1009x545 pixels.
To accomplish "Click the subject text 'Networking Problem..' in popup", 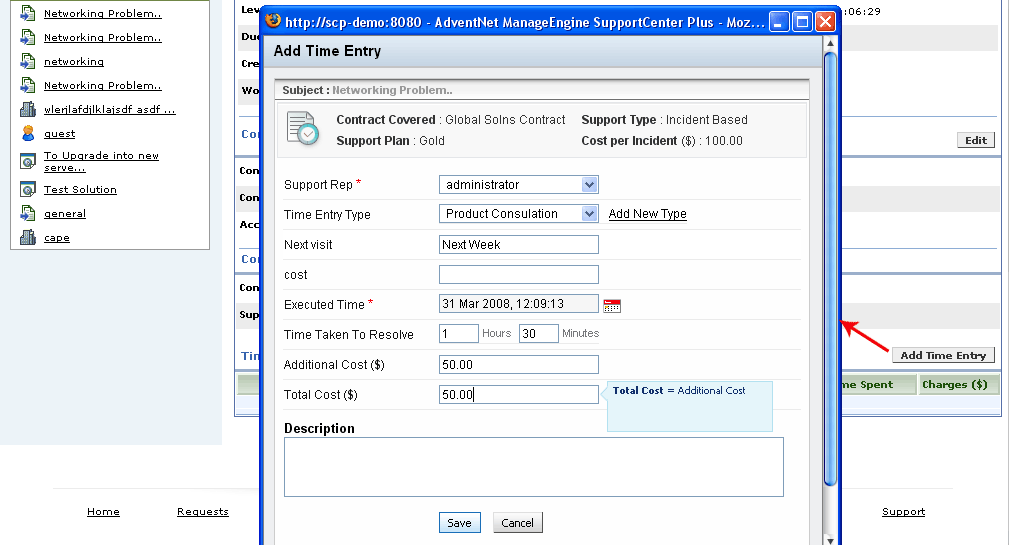I will click(x=392, y=90).
